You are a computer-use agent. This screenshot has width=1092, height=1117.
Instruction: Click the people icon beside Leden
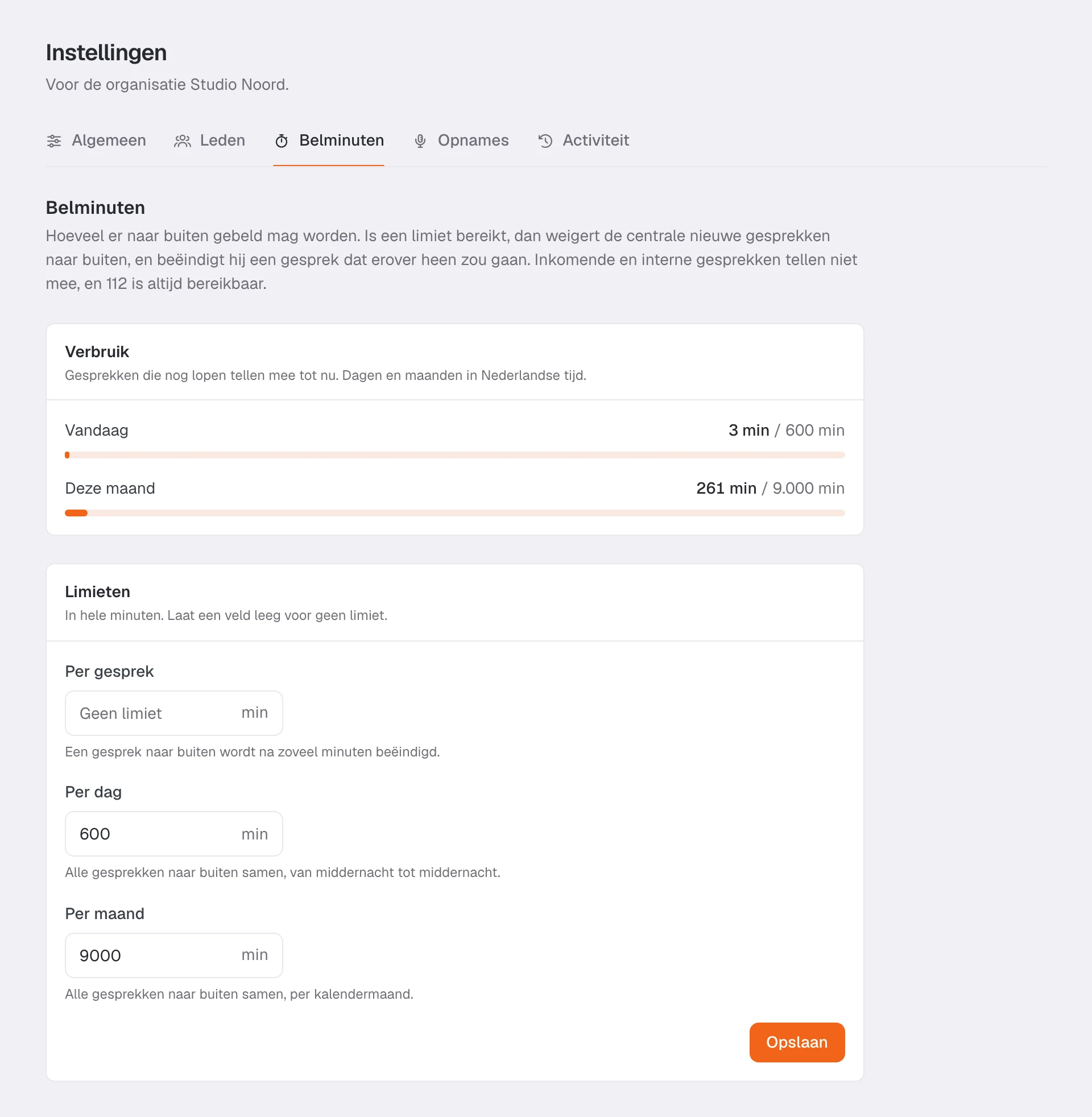[183, 140]
